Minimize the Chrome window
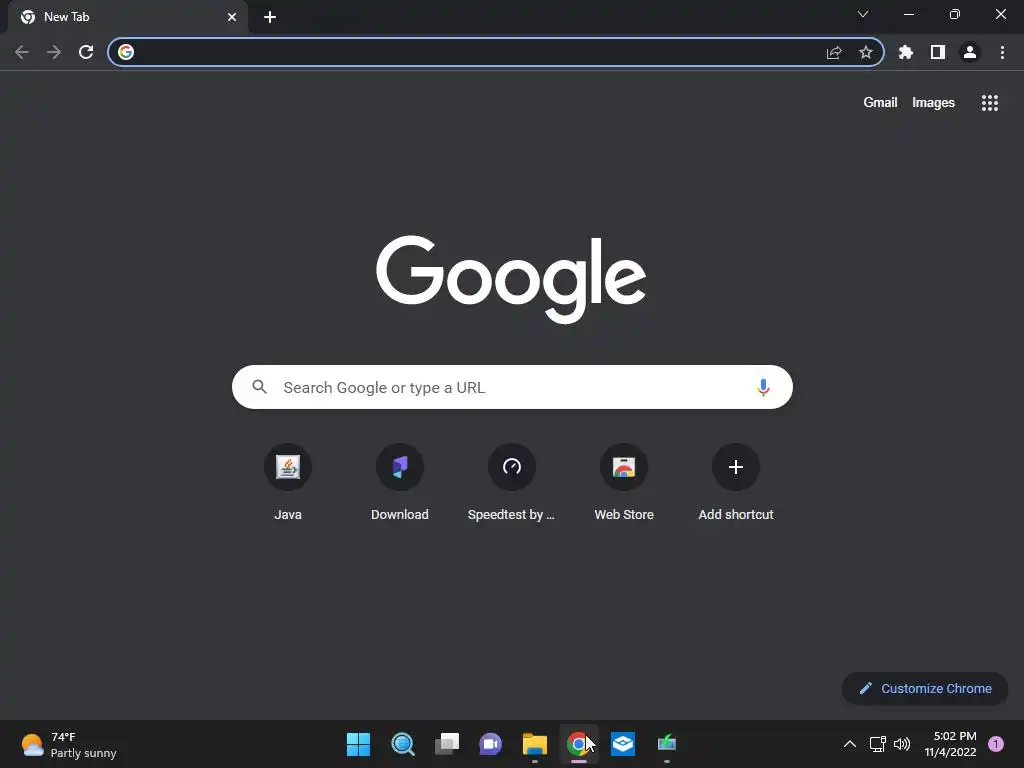The width and height of the screenshot is (1024, 768). 908,14
